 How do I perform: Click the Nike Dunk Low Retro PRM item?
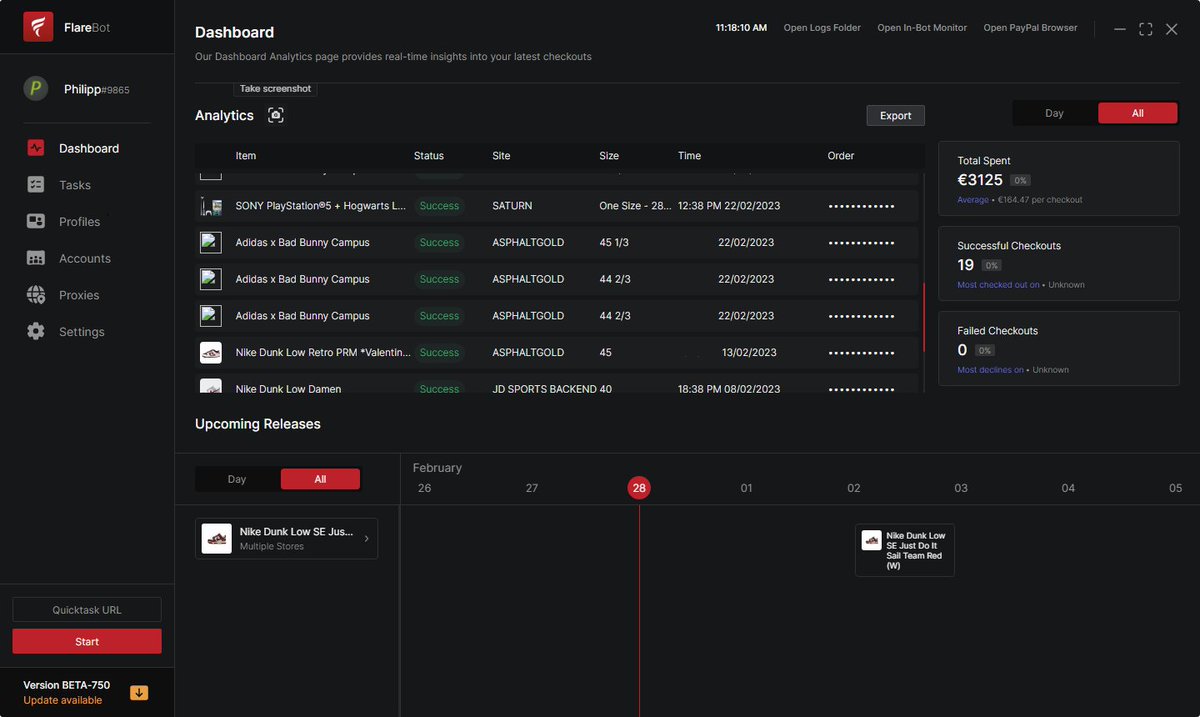pos(323,352)
